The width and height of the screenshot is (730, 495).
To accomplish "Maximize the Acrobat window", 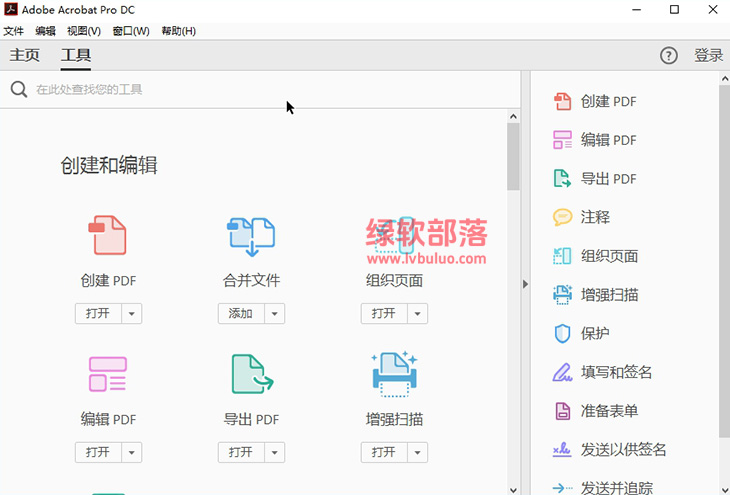I will pos(674,9).
